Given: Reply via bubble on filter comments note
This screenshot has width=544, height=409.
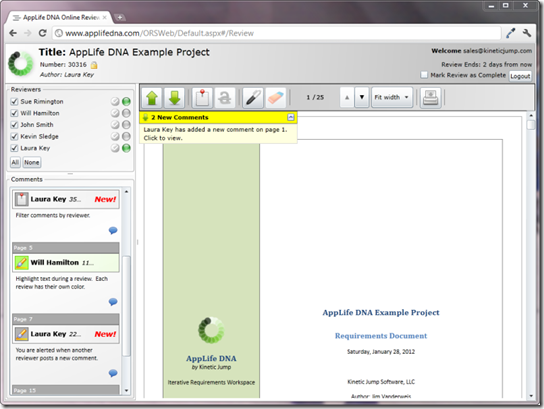Looking at the screenshot, I should click(113, 230).
